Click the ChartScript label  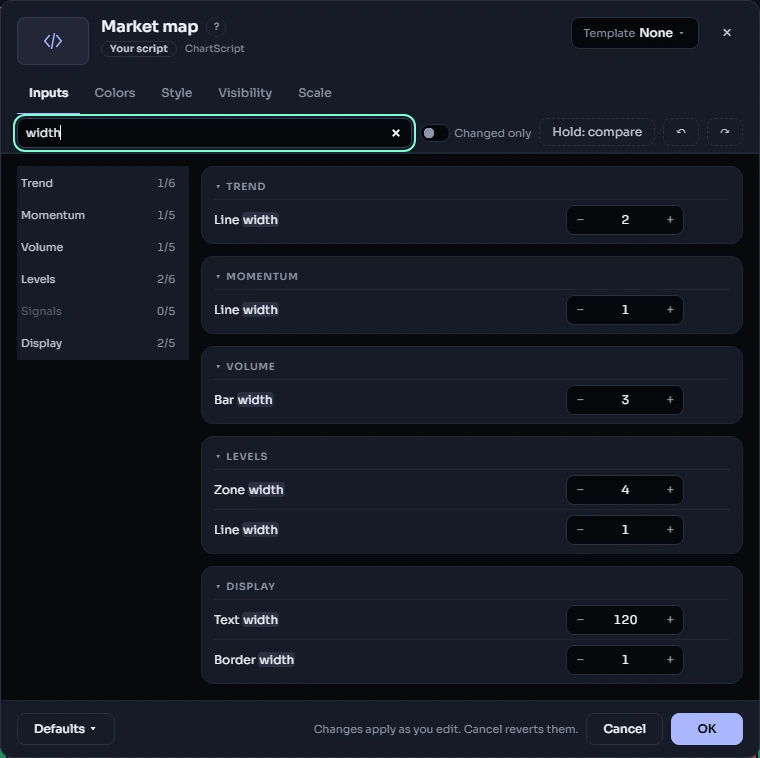pyautogui.click(x=215, y=48)
